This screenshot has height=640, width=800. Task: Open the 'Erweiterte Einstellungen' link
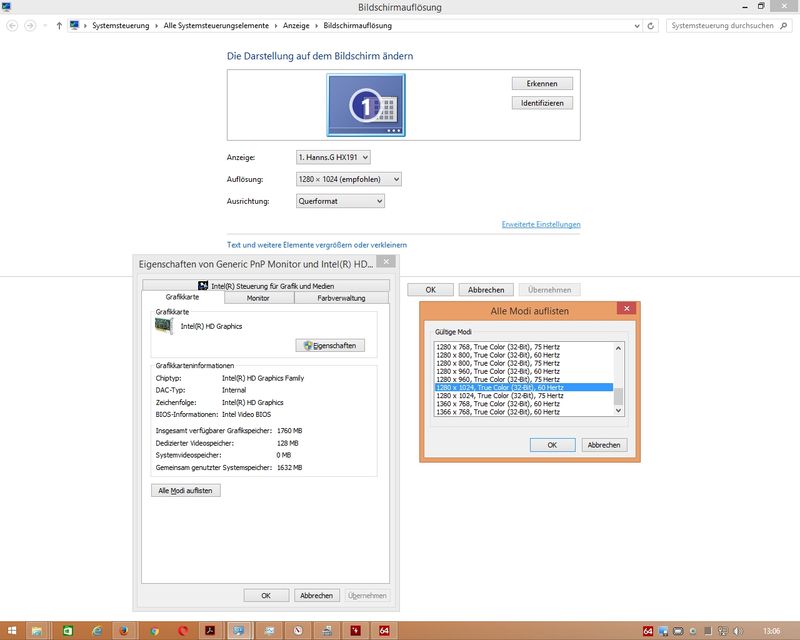click(541, 225)
